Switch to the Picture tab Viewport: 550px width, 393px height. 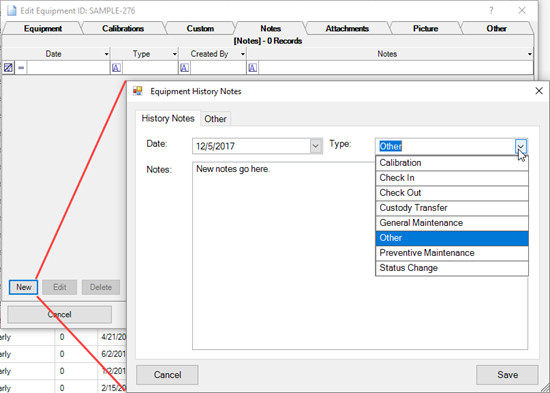[x=425, y=28]
